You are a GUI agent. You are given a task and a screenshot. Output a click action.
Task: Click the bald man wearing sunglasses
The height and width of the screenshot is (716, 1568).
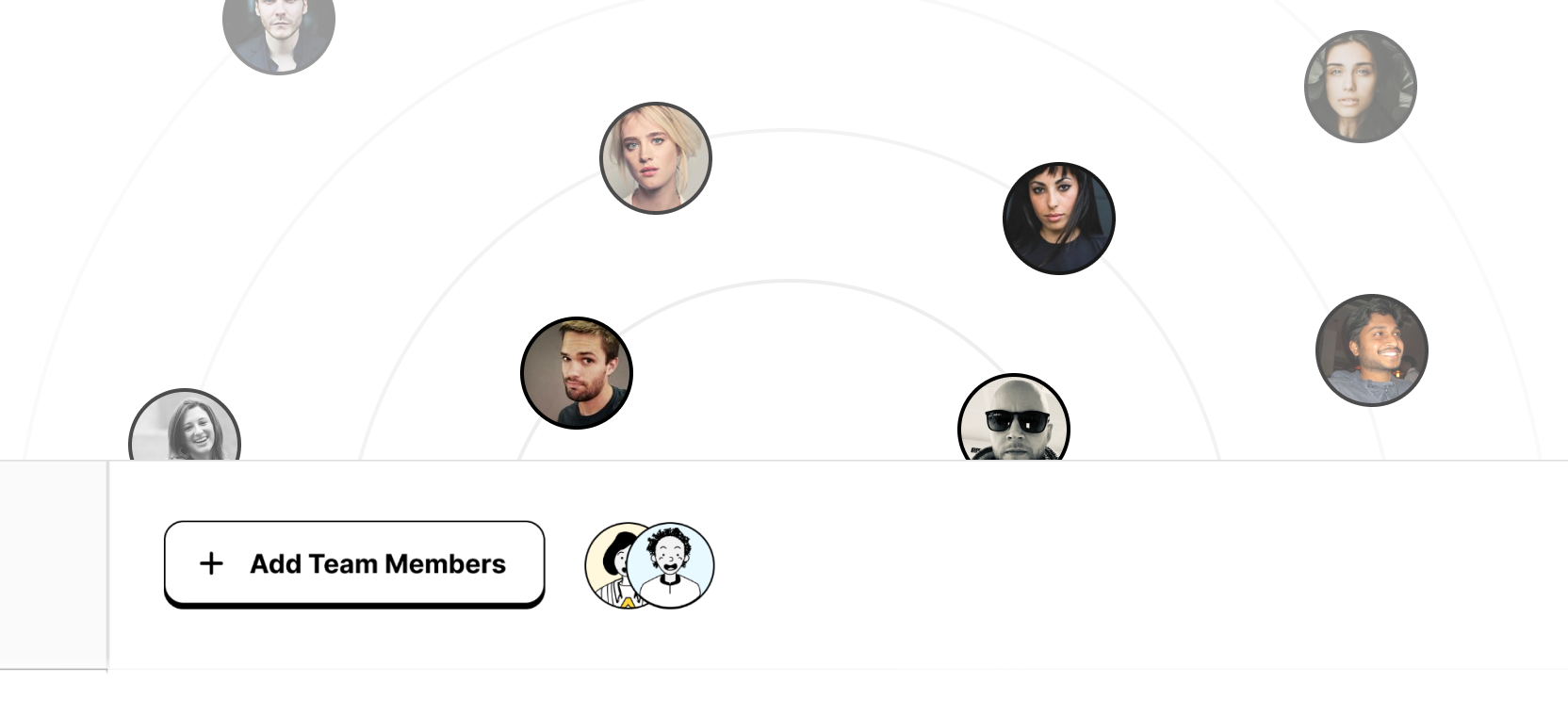tap(1014, 417)
